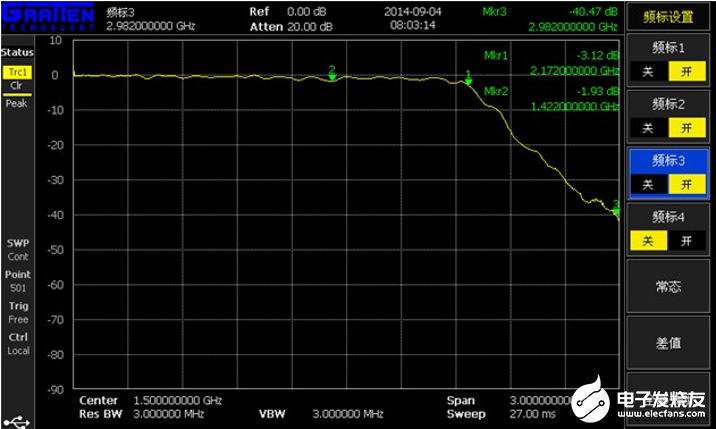Set 频标4 to 开

point(687,241)
